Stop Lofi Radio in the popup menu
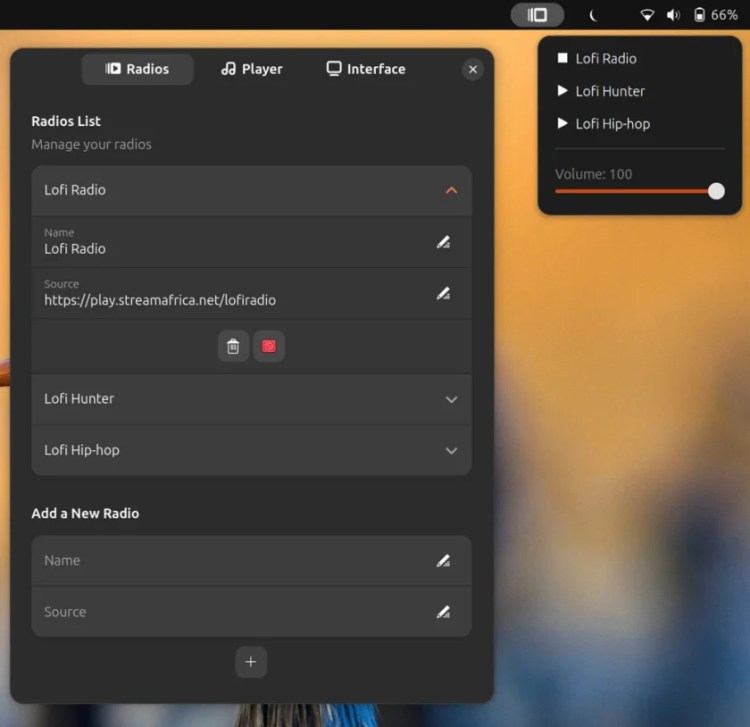 point(596,59)
